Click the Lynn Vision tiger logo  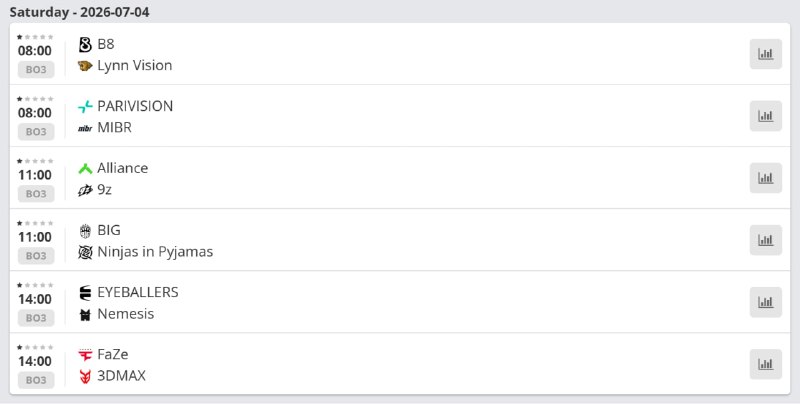click(x=85, y=66)
